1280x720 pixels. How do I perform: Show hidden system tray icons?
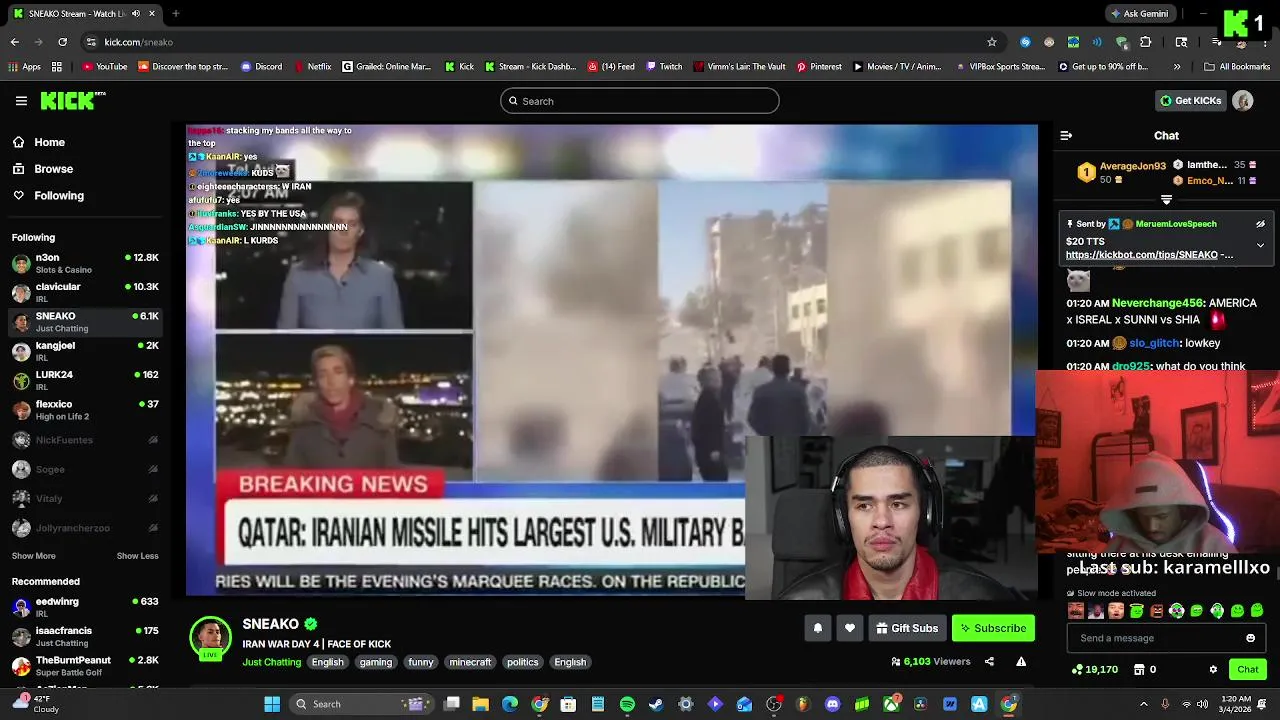[1144, 704]
